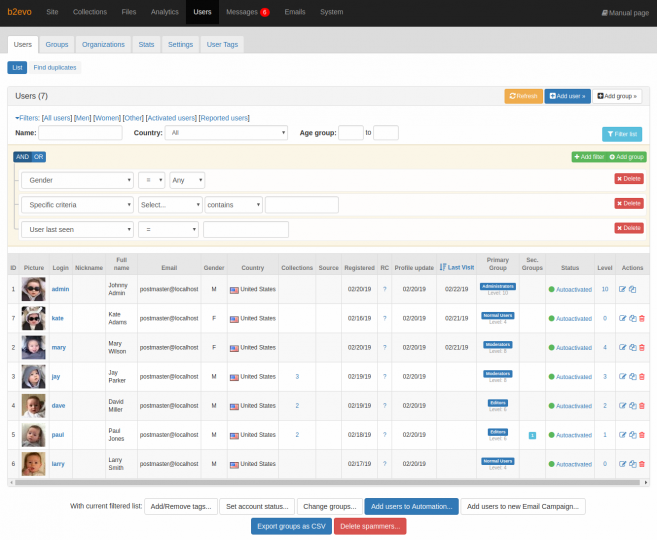657x540 pixels.
Task: Edit user mary via pencil icon
Action: (622, 347)
